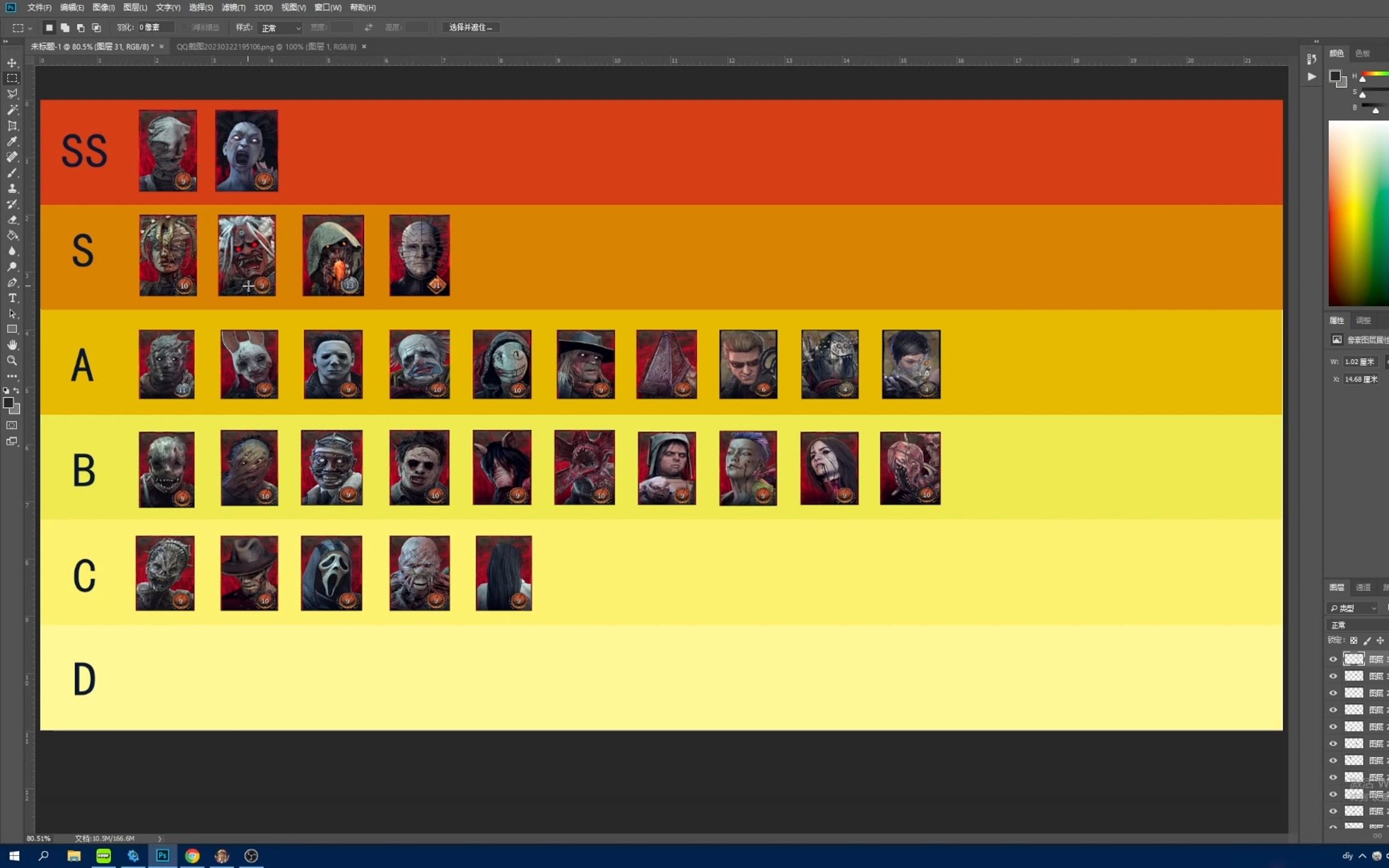Open the Actions panel play icon
The image size is (1389, 868).
[1311, 77]
